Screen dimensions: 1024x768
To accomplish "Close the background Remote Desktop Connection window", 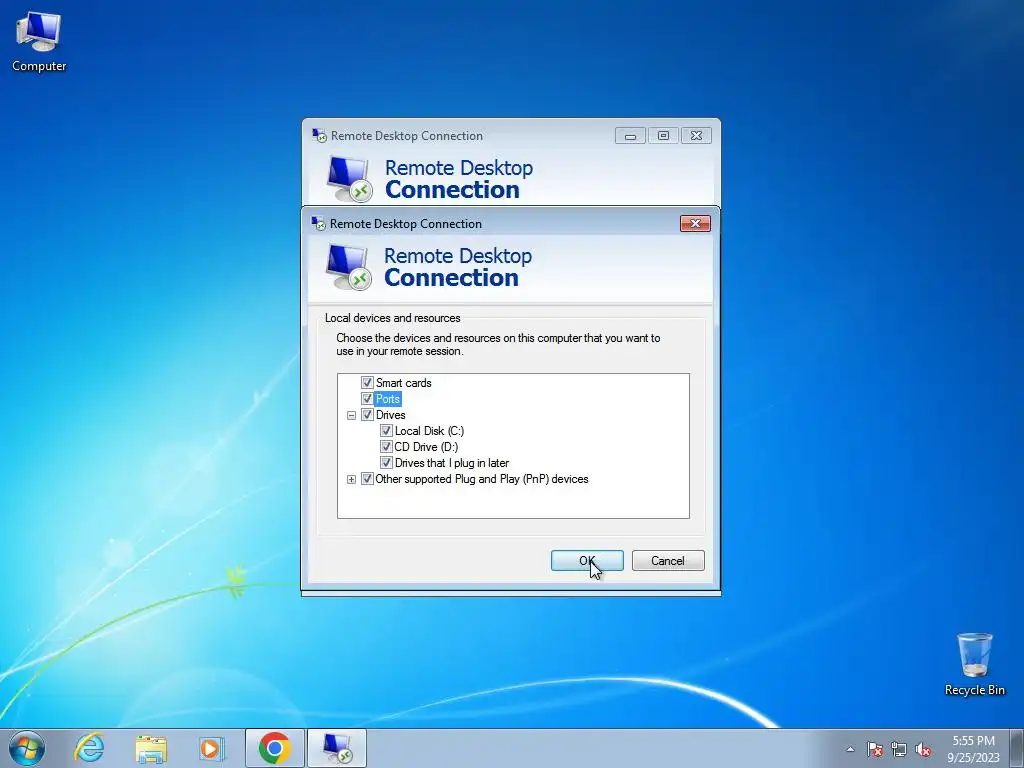I will (x=696, y=136).
